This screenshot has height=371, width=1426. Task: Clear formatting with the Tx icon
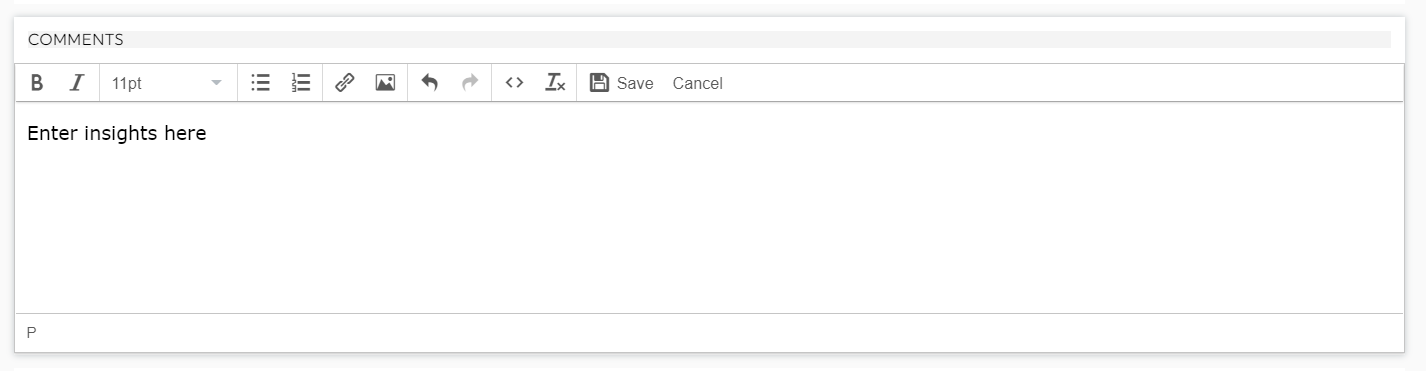pyautogui.click(x=555, y=83)
